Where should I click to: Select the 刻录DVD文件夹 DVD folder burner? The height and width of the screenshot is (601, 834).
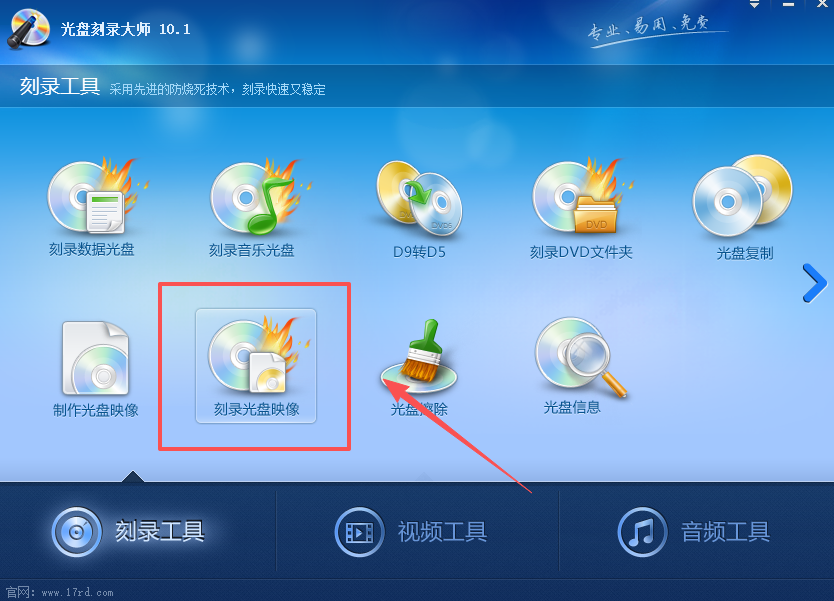point(581,208)
